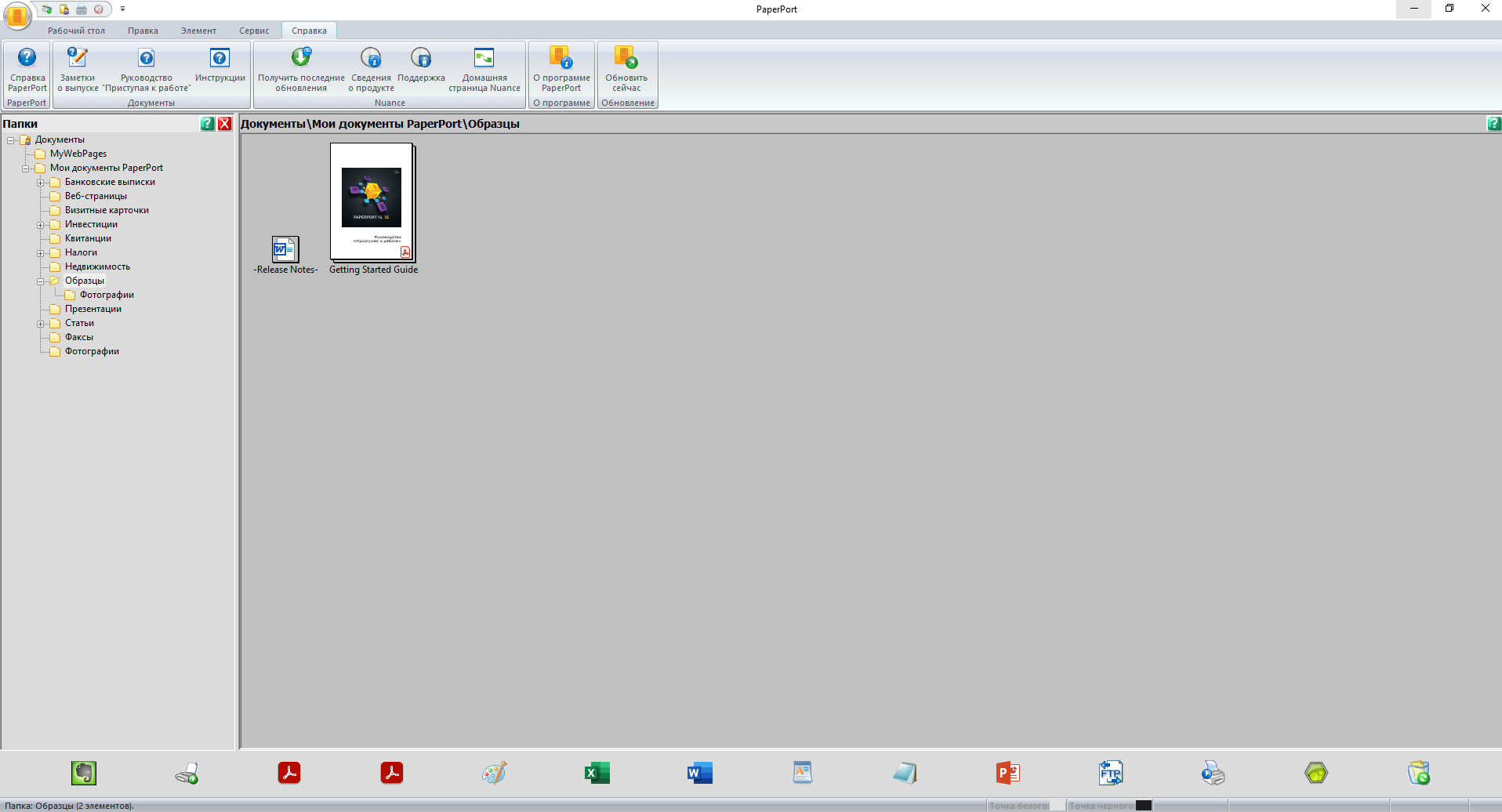Select the Getting Started Guide PDF thumbnail

(372, 202)
